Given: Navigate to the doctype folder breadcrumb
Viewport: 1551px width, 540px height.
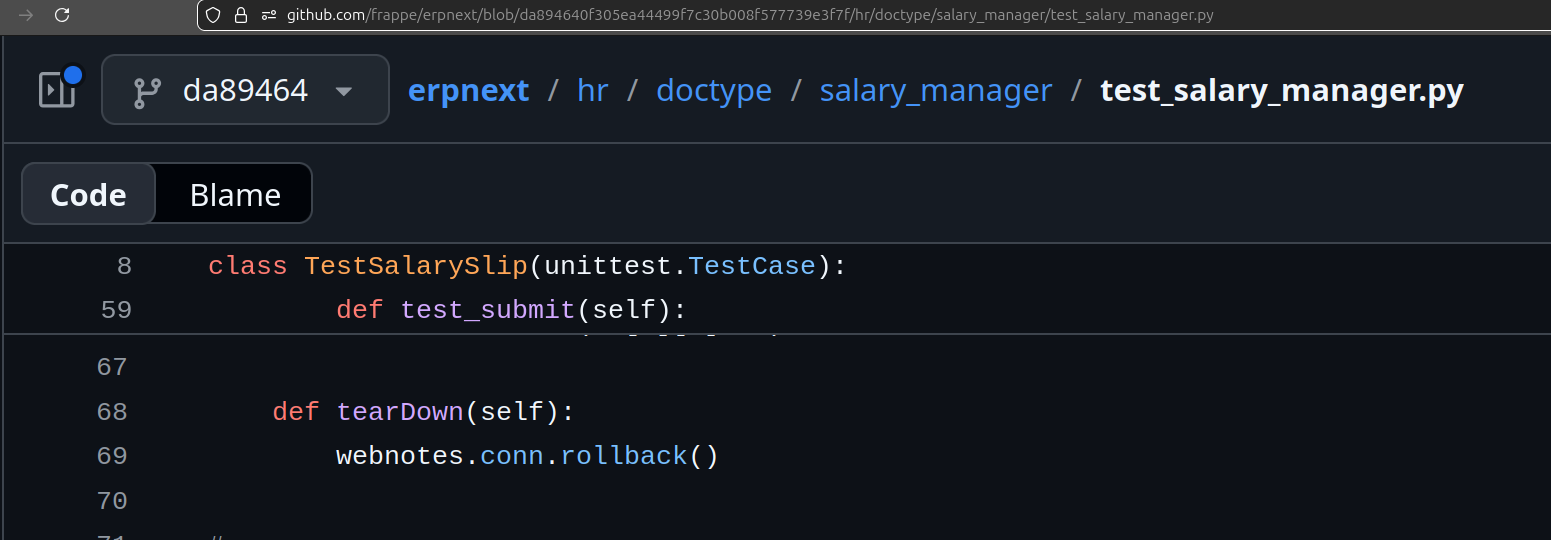Looking at the screenshot, I should click(713, 91).
